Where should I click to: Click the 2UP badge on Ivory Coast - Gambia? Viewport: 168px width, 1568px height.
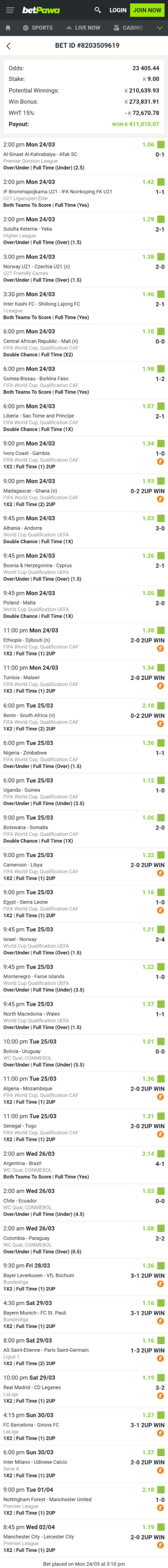(161, 462)
